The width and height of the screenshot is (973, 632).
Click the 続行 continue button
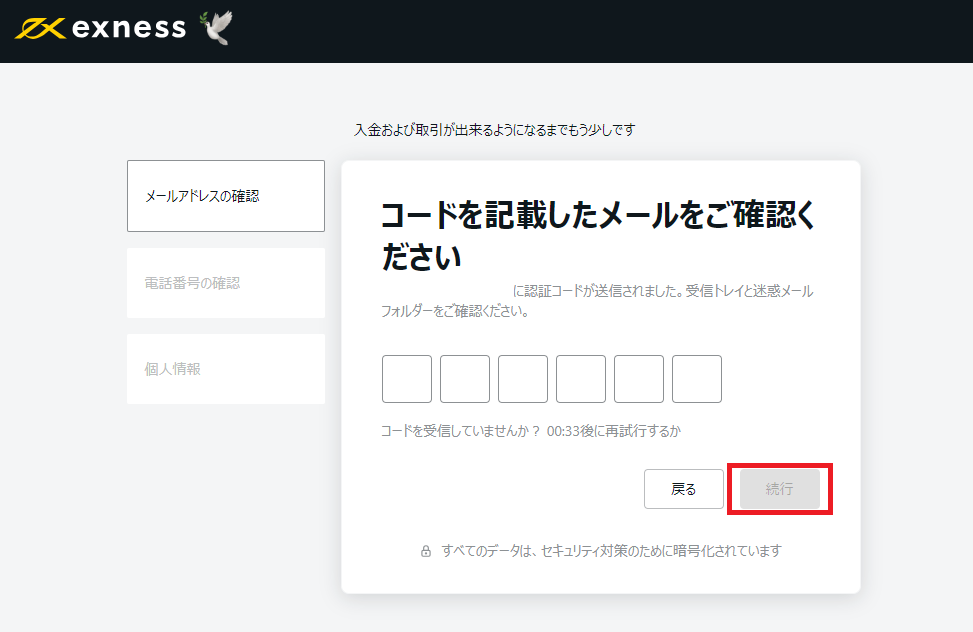pos(780,489)
